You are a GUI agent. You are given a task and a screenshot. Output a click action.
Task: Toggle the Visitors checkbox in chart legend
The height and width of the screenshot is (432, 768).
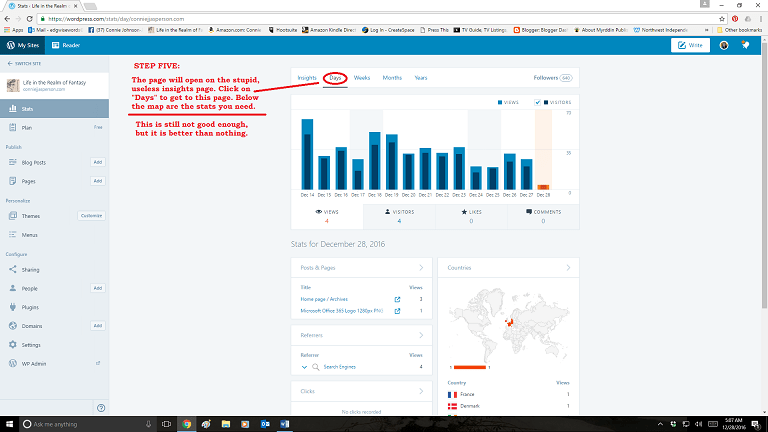(539, 102)
